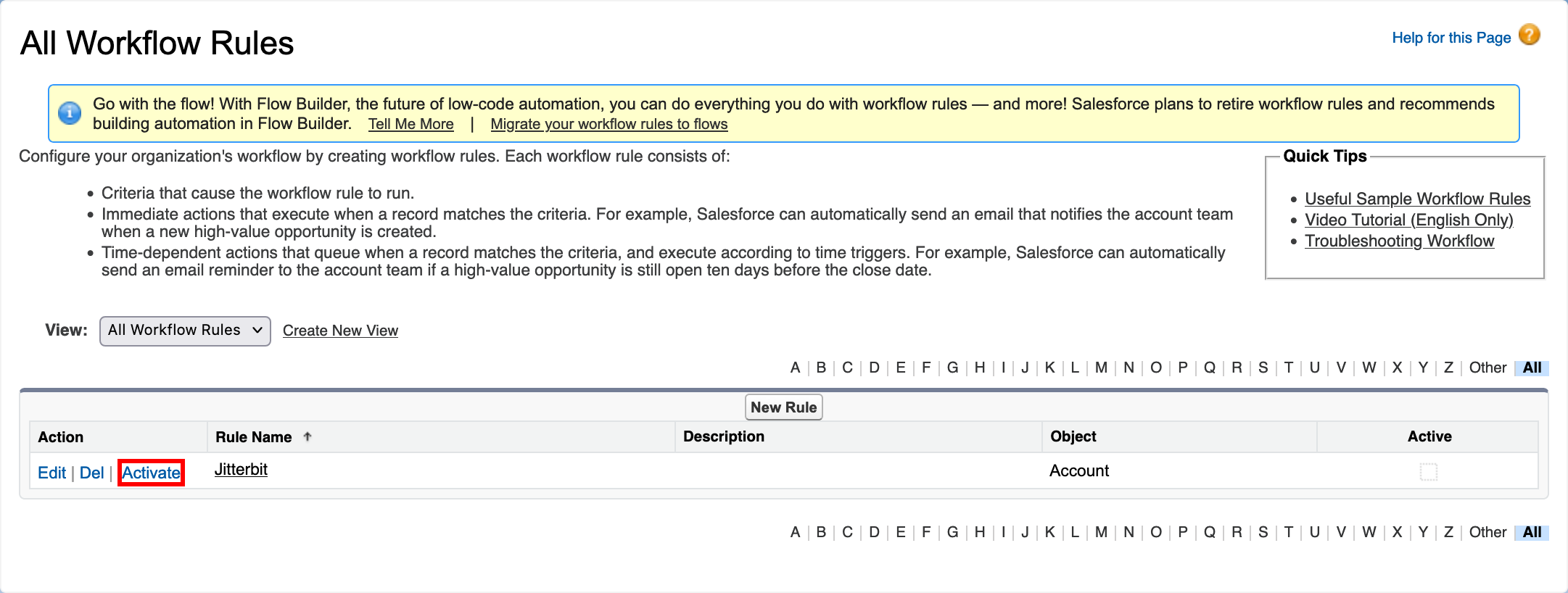Click the Create New View link

[340, 331]
